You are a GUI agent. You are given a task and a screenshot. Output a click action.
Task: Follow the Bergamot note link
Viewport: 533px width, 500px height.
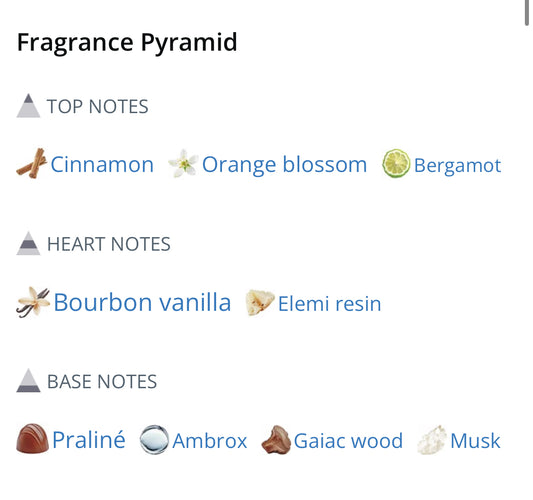pos(458,166)
